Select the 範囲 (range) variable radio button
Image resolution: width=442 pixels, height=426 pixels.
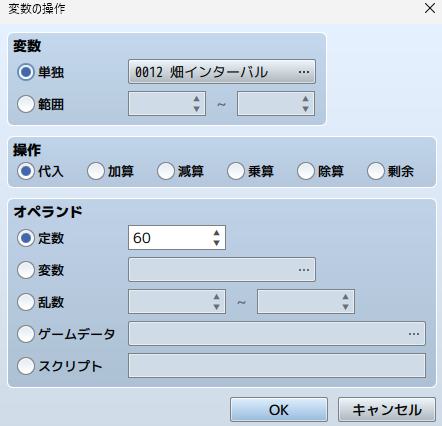(x=26, y=104)
